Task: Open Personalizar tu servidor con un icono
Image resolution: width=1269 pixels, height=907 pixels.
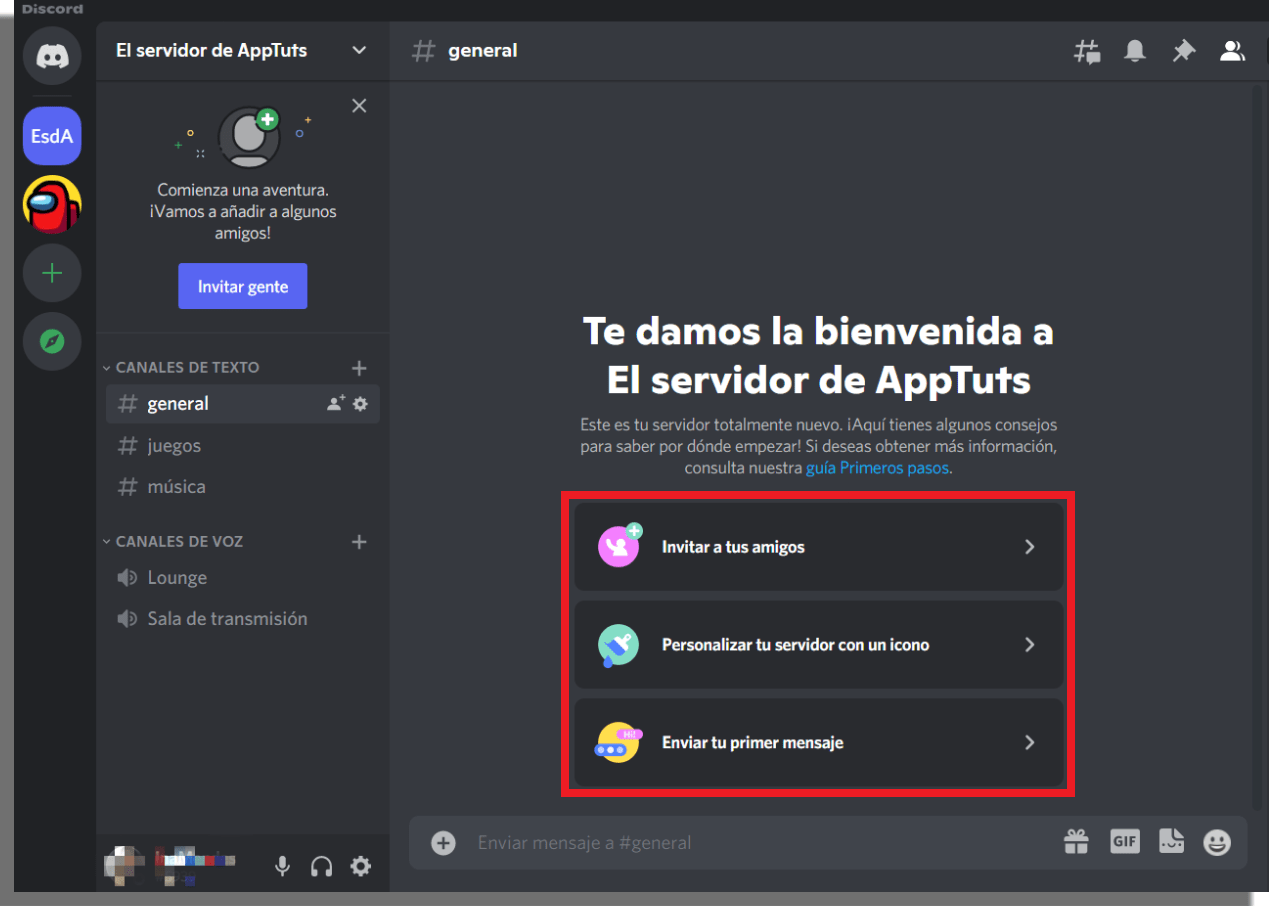Action: (x=818, y=645)
